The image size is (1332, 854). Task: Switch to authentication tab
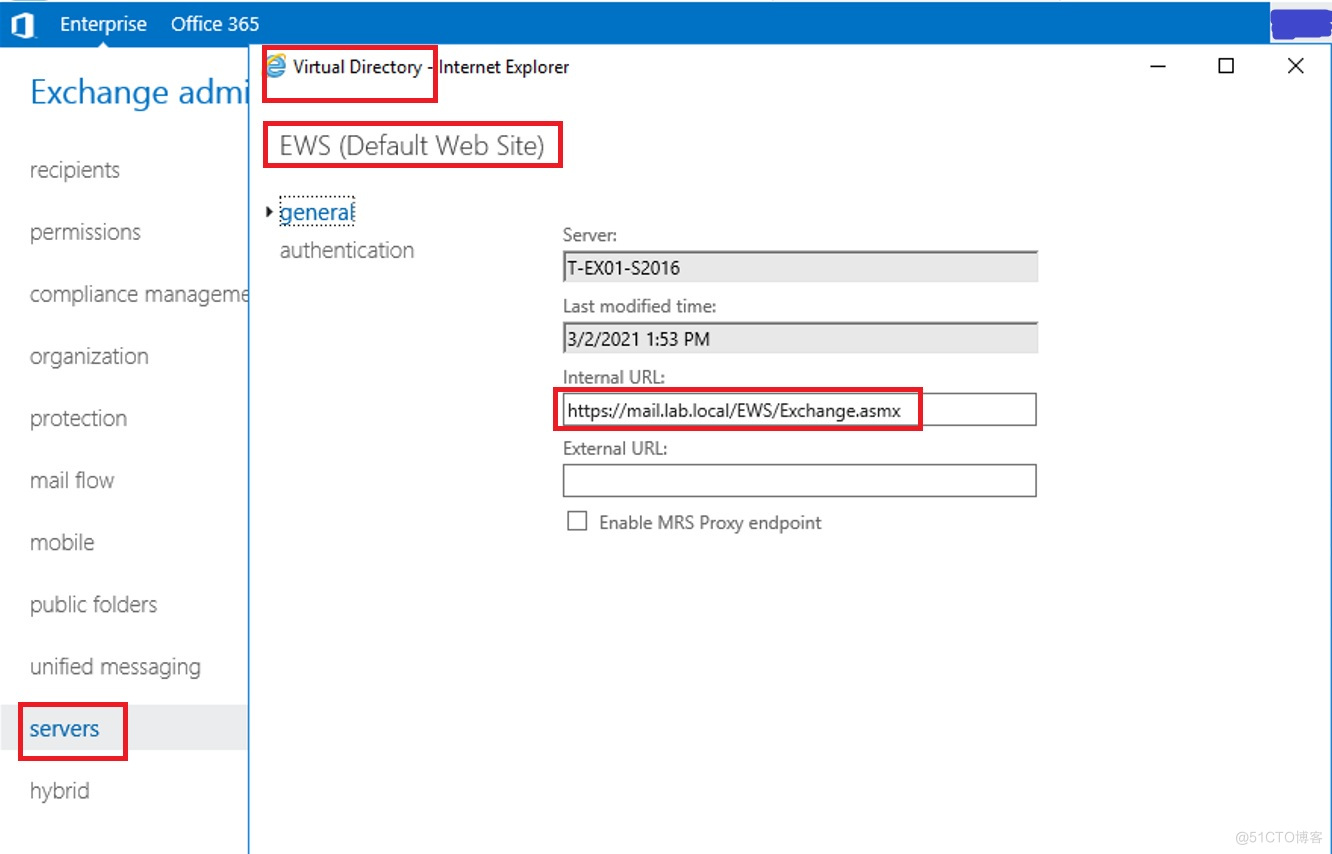pos(347,250)
